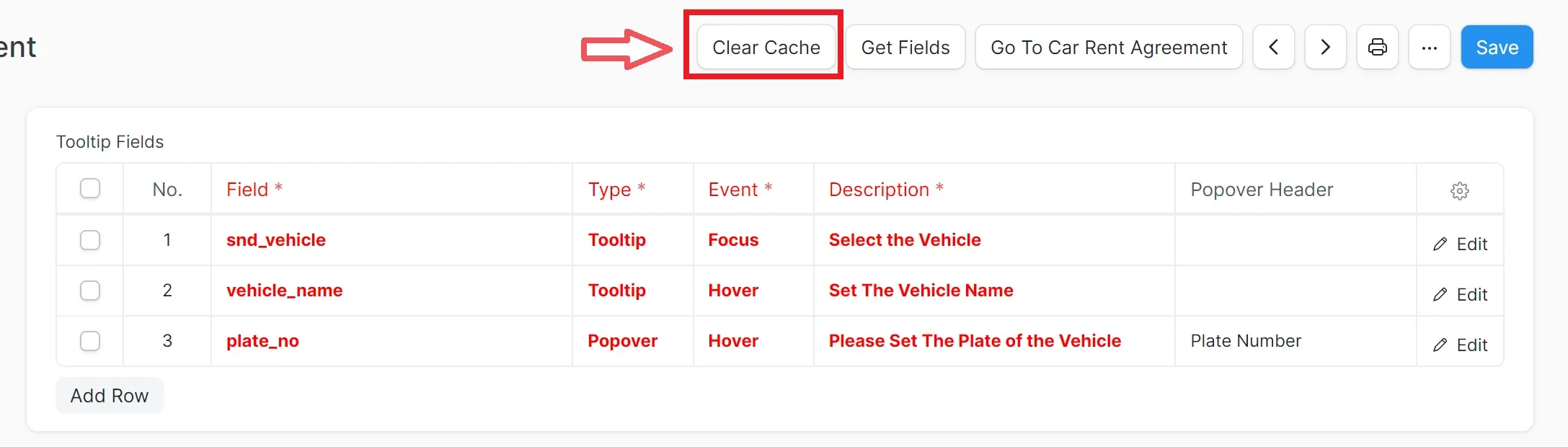Image resolution: width=1568 pixels, height=447 pixels.
Task: Click the print icon button
Action: tap(1377, 48)
